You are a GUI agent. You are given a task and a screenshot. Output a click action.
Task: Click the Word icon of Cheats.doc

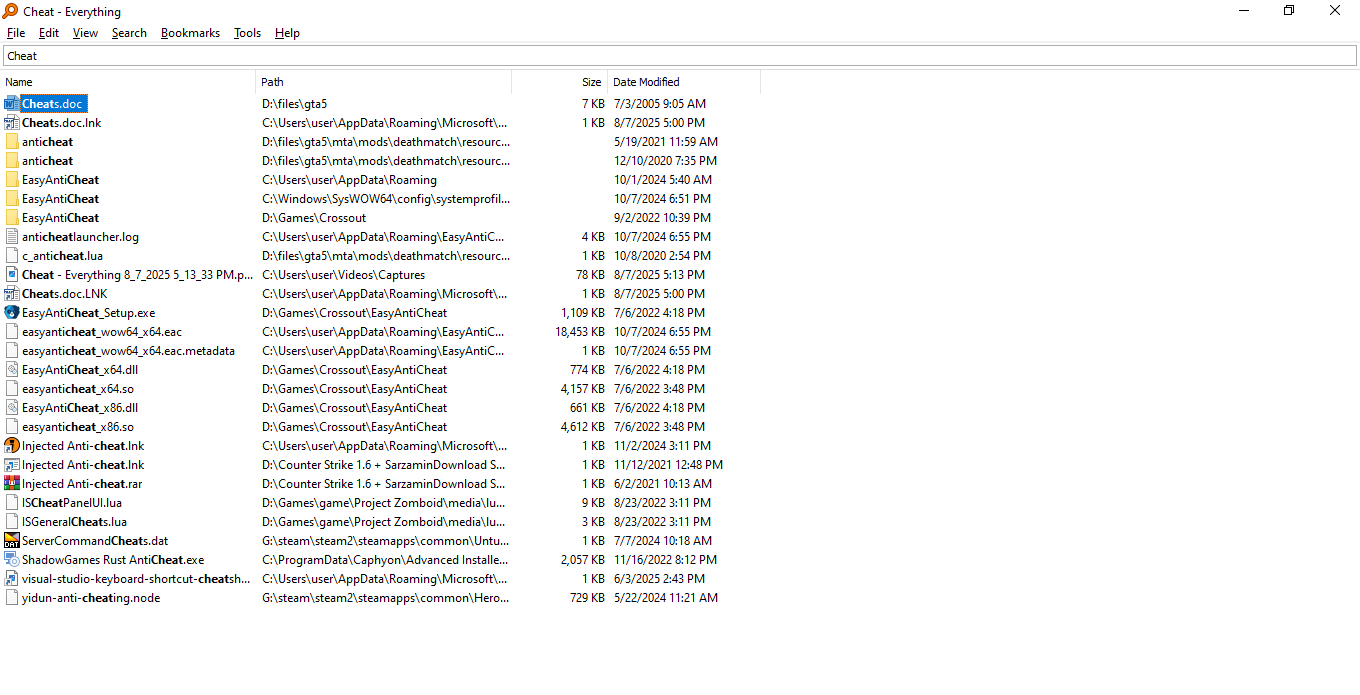click(12, 104)
